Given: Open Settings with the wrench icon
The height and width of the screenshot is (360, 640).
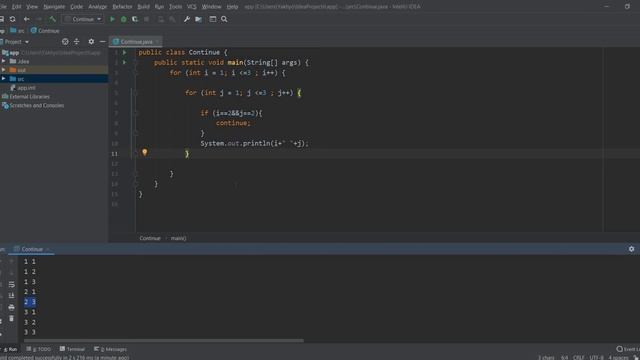Looking at the screenshot, I should tap(187, 19).
